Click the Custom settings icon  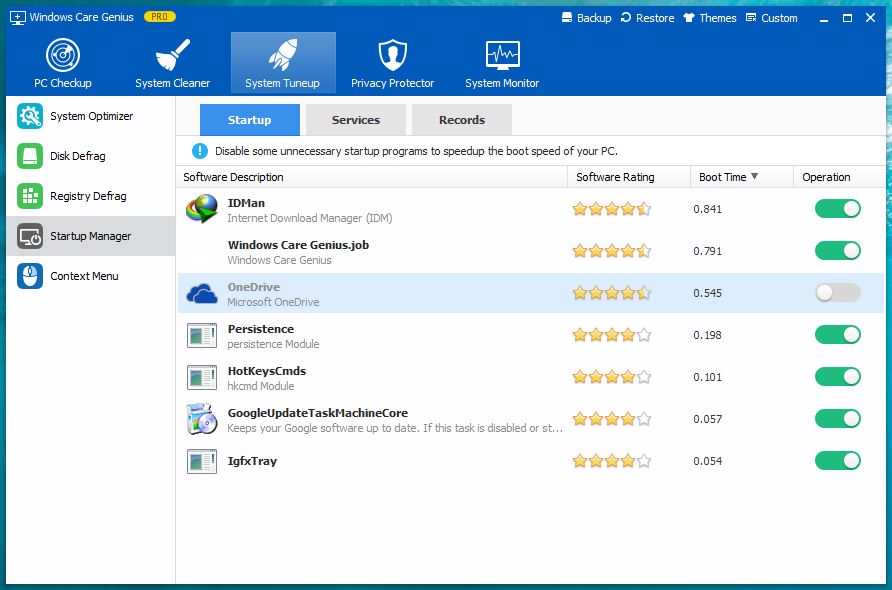[x=751, y=17]
